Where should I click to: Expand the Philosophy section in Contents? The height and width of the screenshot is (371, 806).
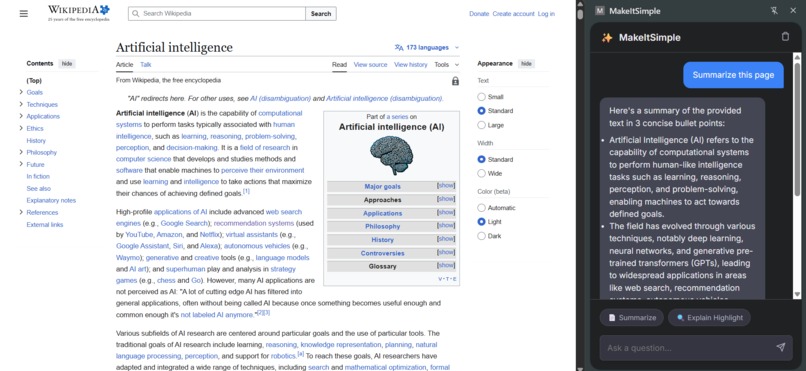[x=21, y=152]
